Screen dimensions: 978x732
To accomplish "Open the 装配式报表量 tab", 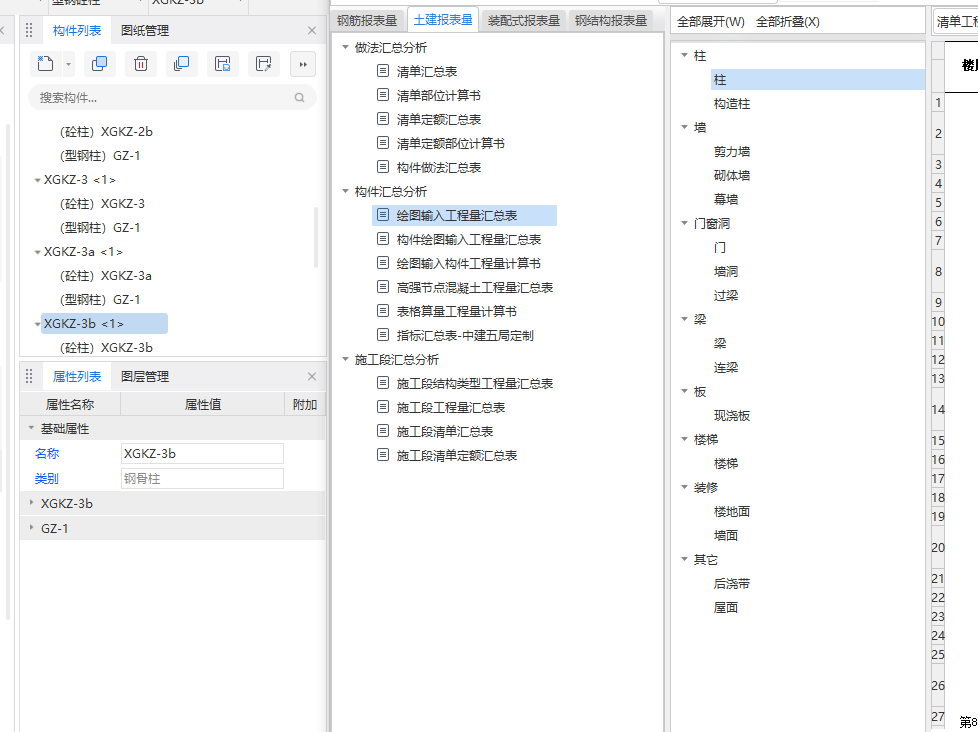I will click(x=524, y=20).
